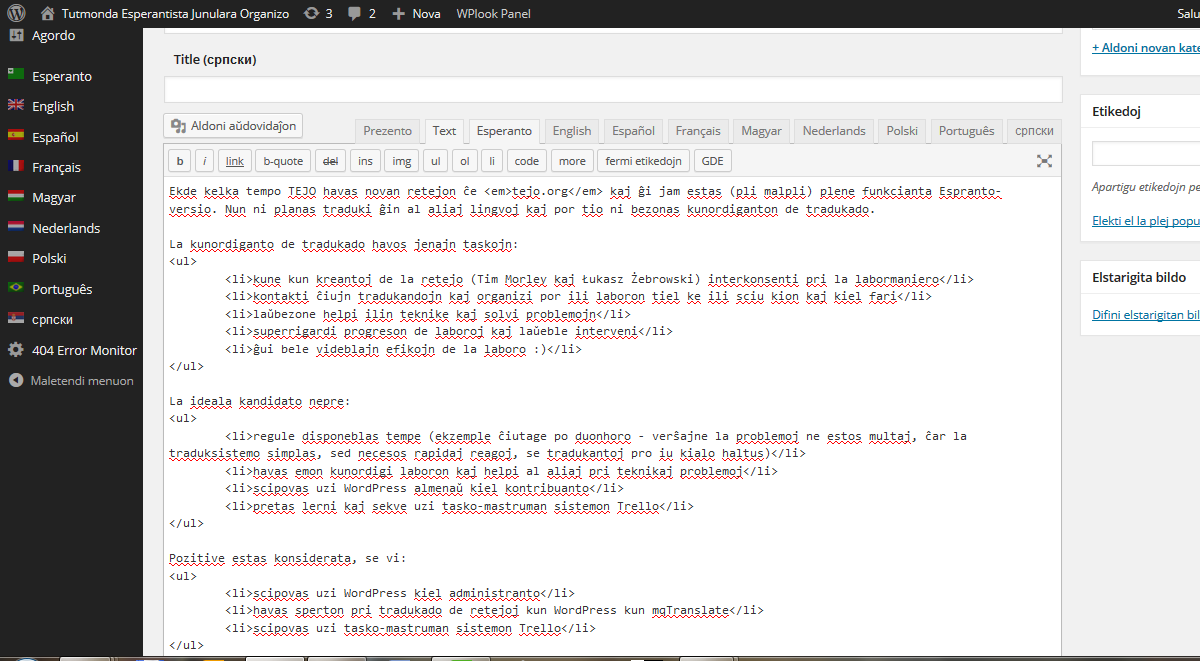This screenshot has width=1200, height=661.
Task: Click the Esperanto flag in sidebar
Action: tap(16, 76)
